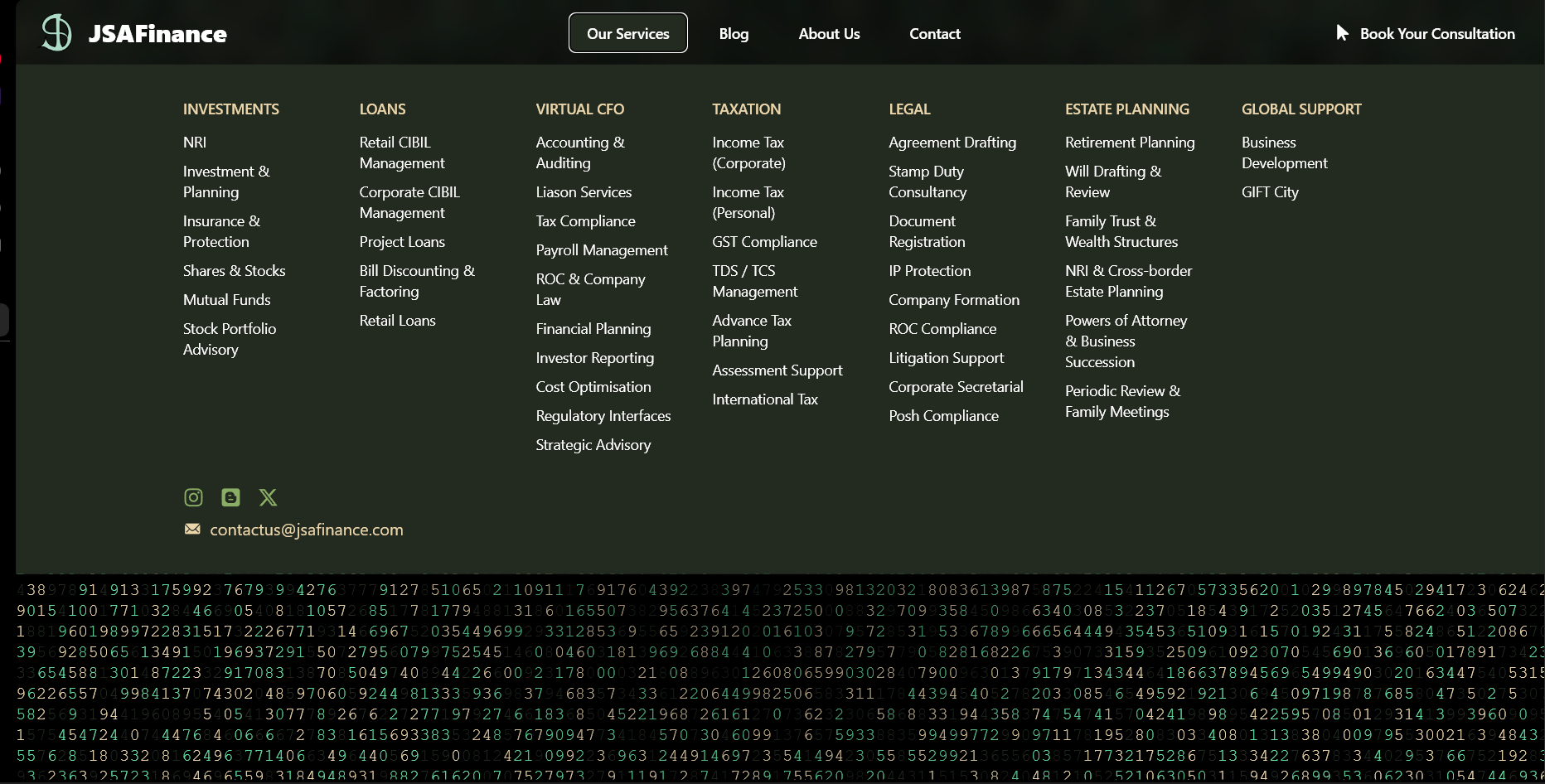Open contactus@jsafinance.com email link
1545x784 pixels.
click(x=306, y=530)
